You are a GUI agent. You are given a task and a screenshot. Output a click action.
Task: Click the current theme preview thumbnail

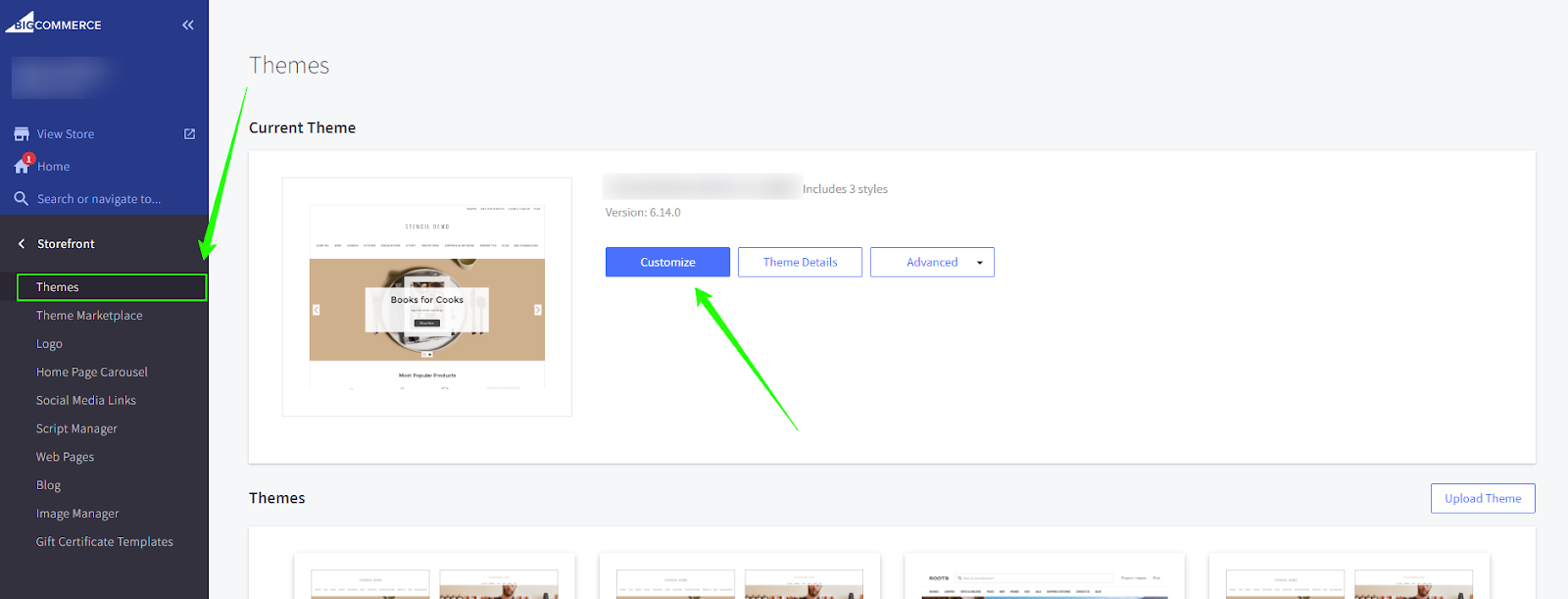[x=426, y=296]
